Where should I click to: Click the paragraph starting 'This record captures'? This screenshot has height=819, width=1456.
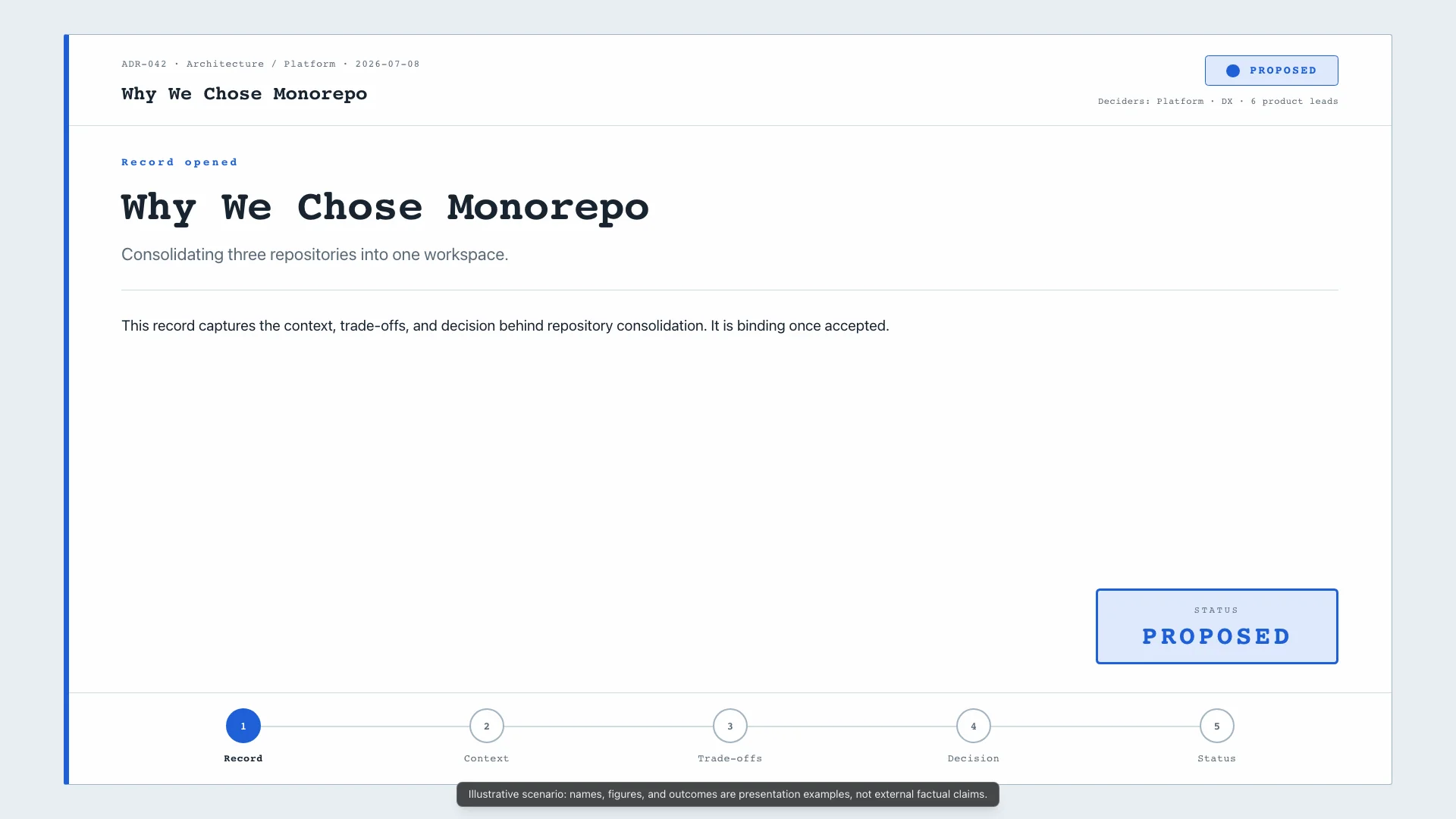pos(505,326)
